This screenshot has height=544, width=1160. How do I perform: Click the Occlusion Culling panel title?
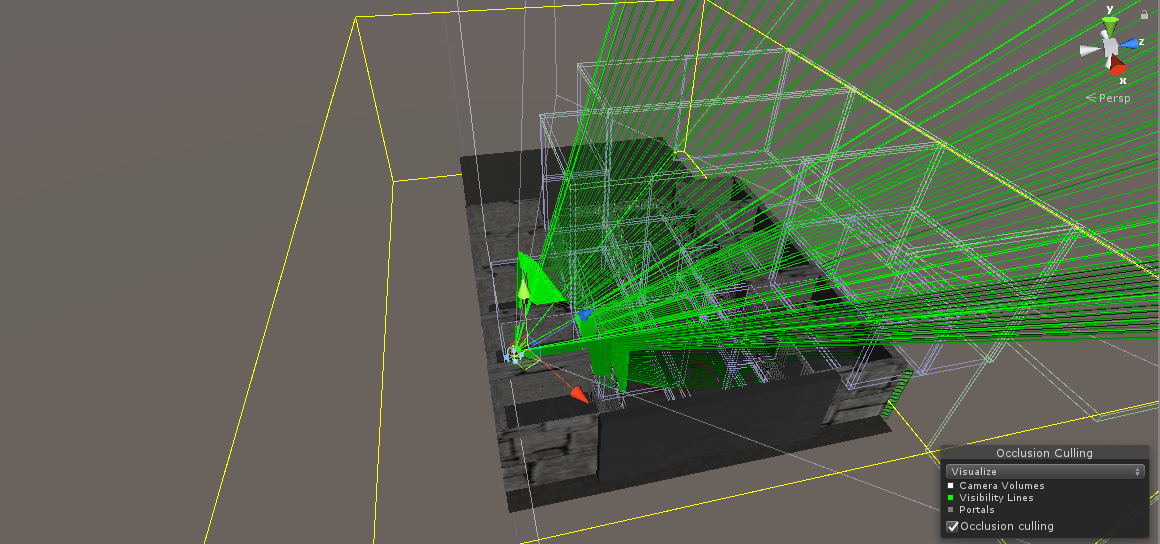point(1044,453)
